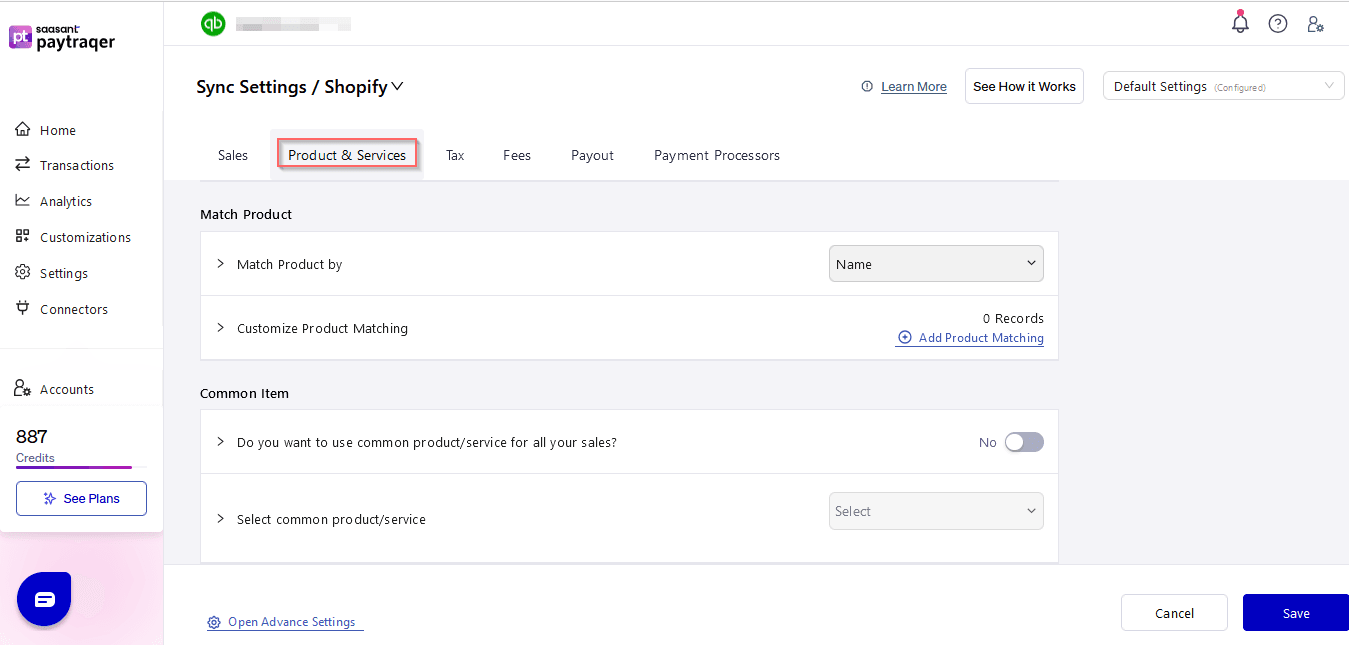Viewport: 1349px width, 645px height.
Task: Open Advance Settings link
Action: coord(291,622)
